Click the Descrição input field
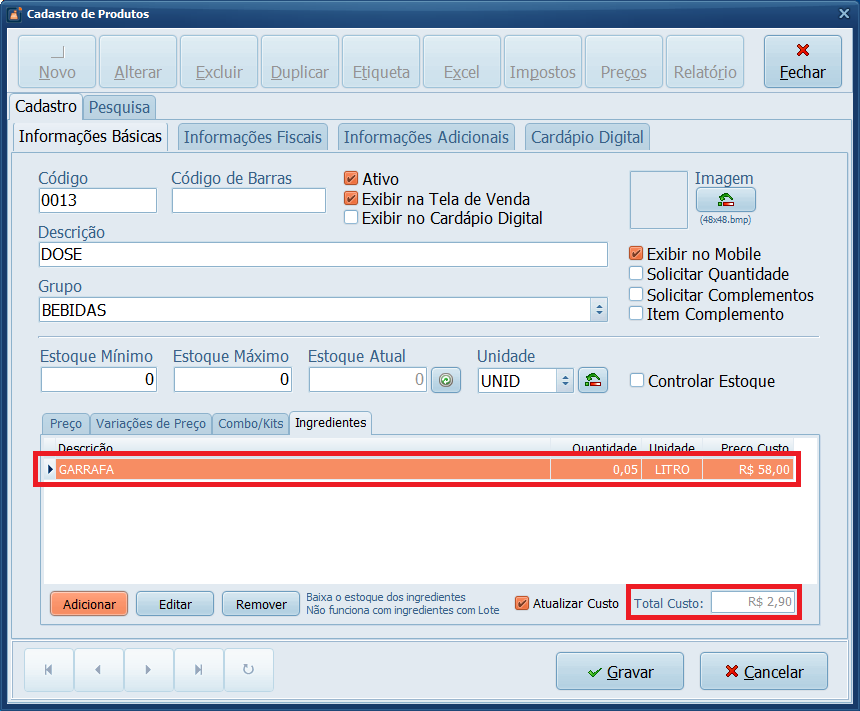The height and width of the screenshot is (711, 860). coord(322,255)
